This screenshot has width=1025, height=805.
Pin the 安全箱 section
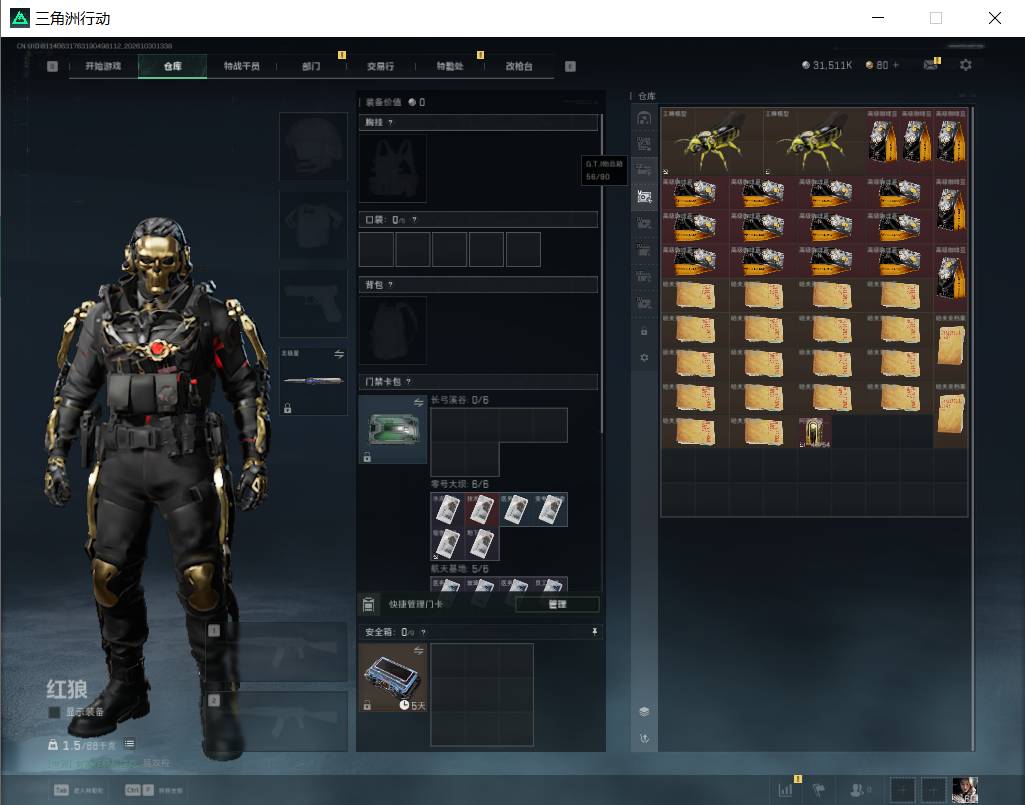click(x=594, y=631)
